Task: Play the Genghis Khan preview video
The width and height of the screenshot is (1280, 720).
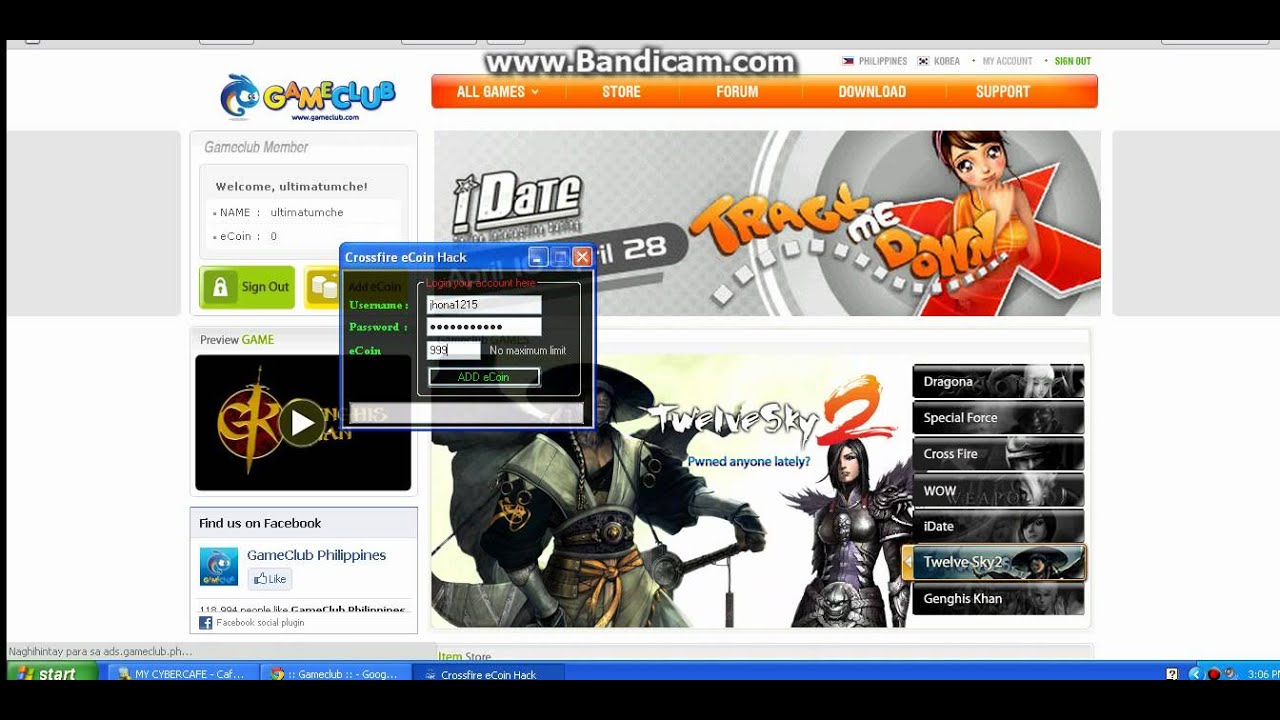Action: (302, 423)
